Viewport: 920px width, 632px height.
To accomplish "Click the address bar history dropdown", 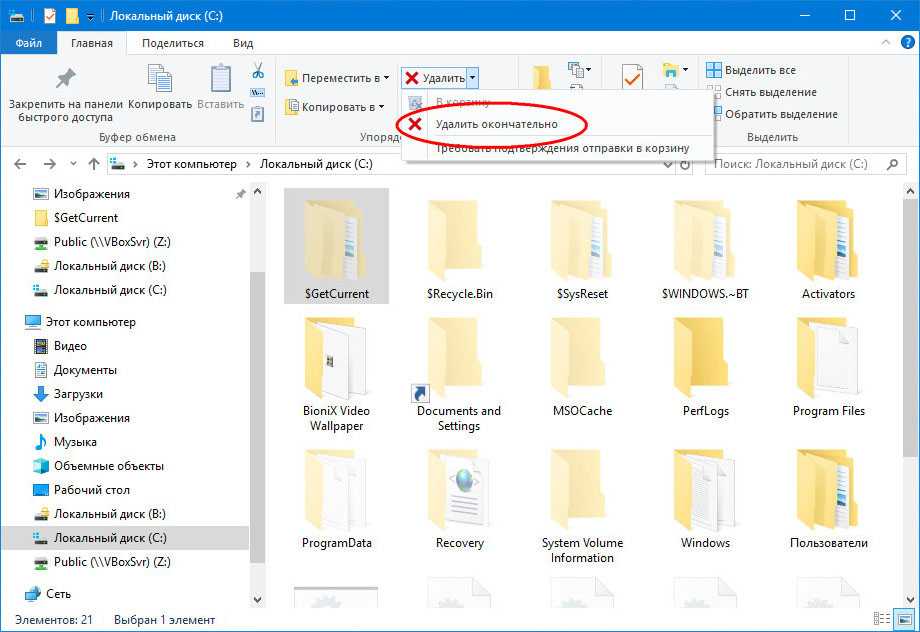I will click(x=668, y=165).
